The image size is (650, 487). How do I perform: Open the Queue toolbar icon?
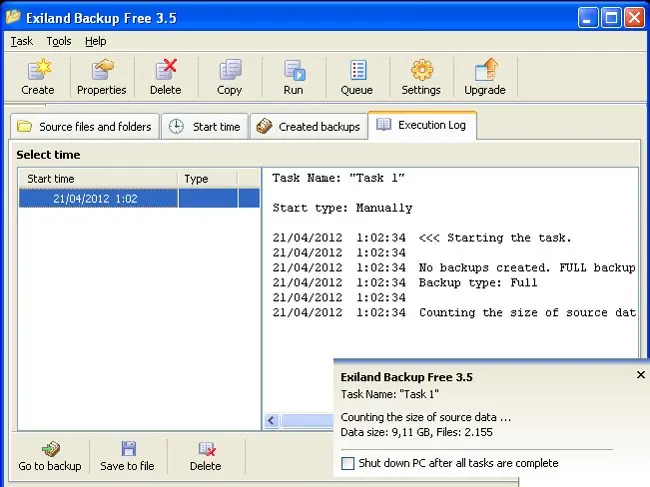coord(357,77)
